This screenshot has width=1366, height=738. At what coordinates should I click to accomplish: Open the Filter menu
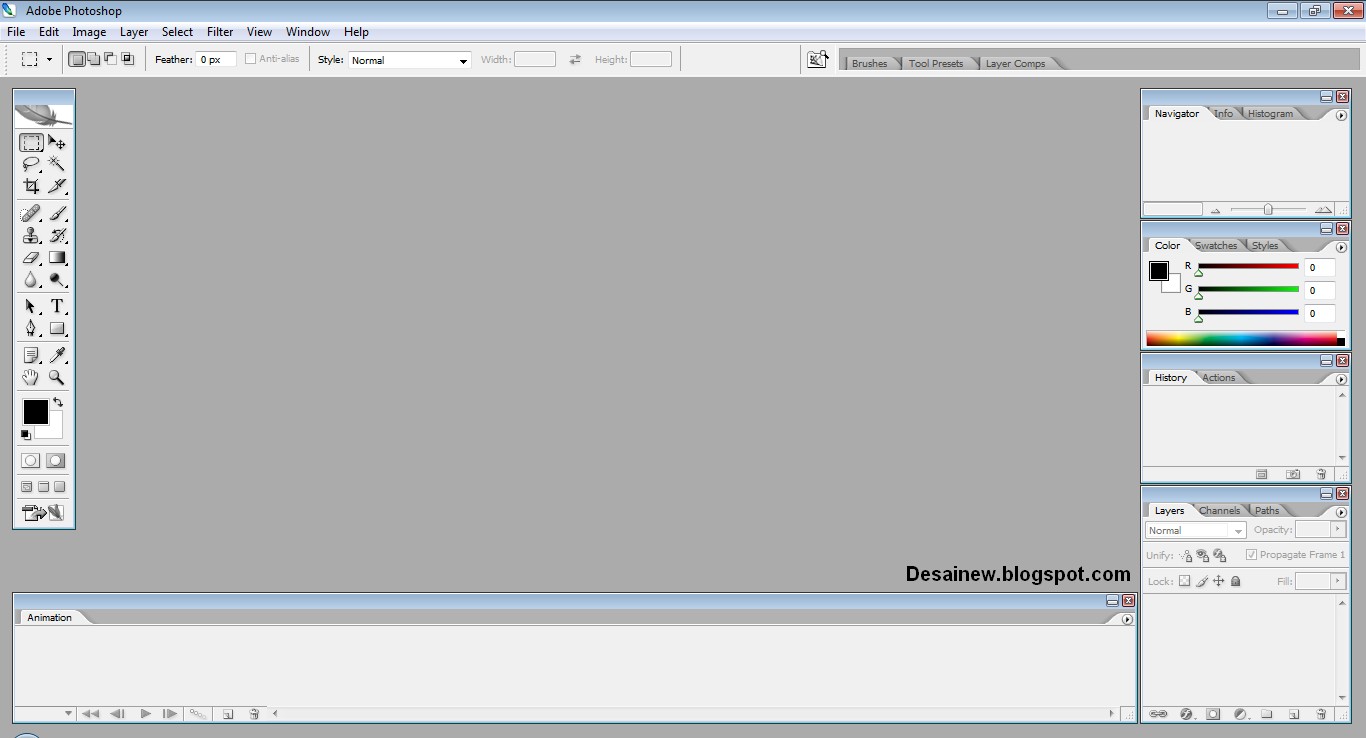(x=220, y=32)
